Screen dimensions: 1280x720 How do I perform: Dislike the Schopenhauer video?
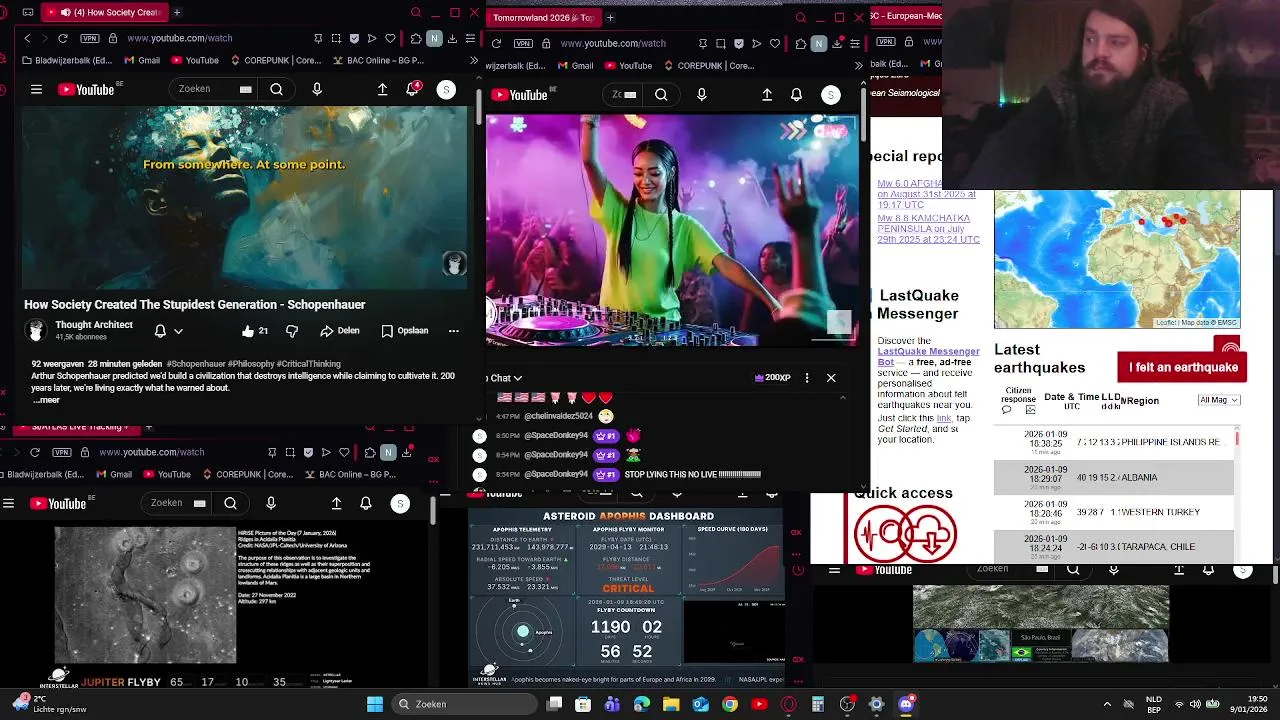[292, 331]
